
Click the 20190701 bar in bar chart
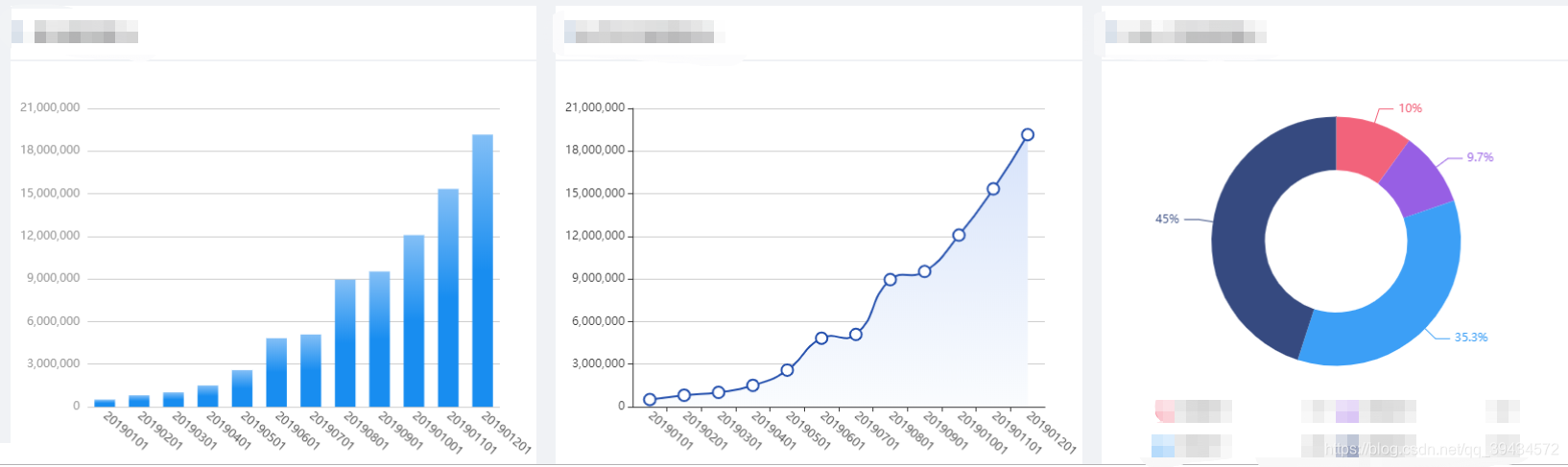[x=311, y=370]
